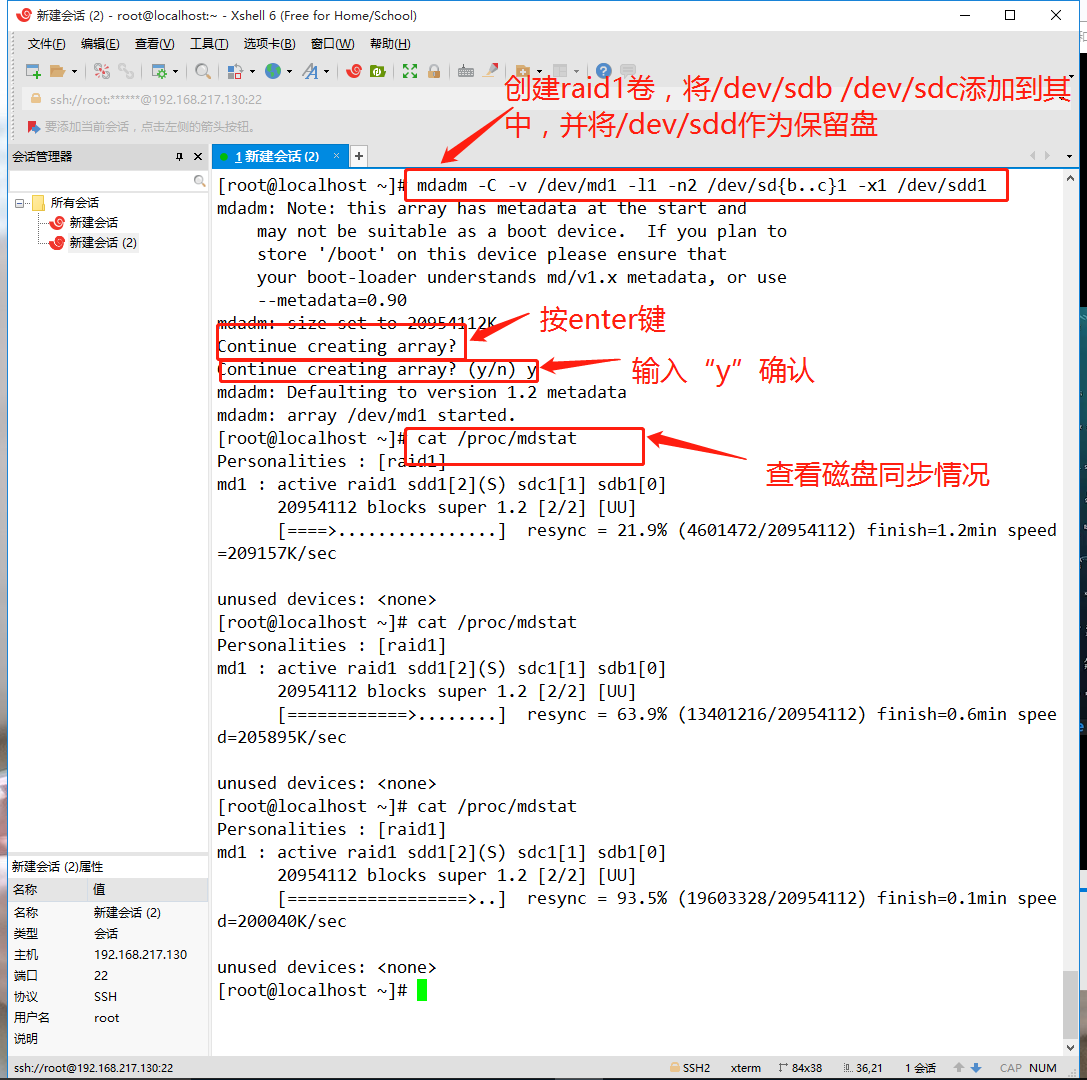Toggle full screen mode icon
This screenshot has height=1080, width=1087.
click(x=410, y=71)
